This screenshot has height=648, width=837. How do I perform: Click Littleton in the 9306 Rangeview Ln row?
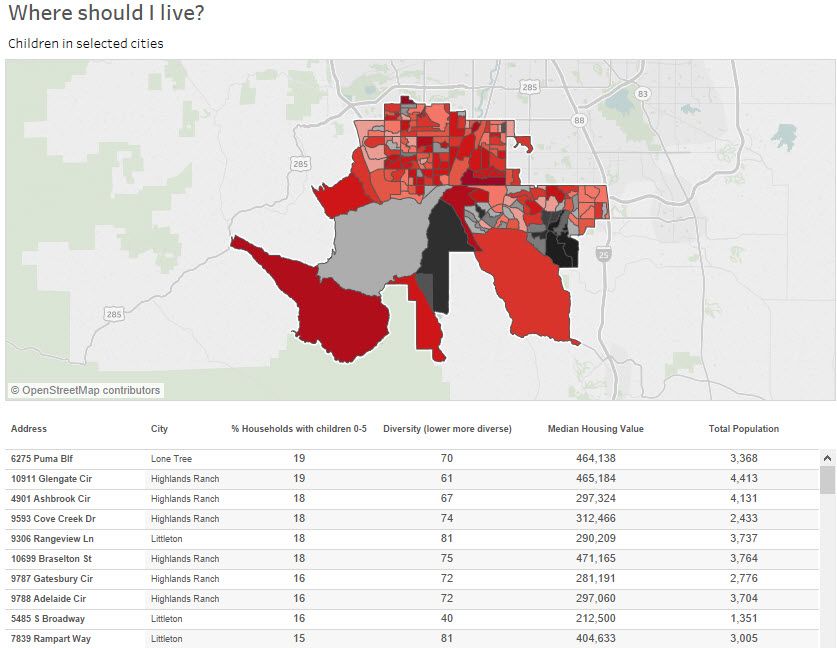point(167,539)
